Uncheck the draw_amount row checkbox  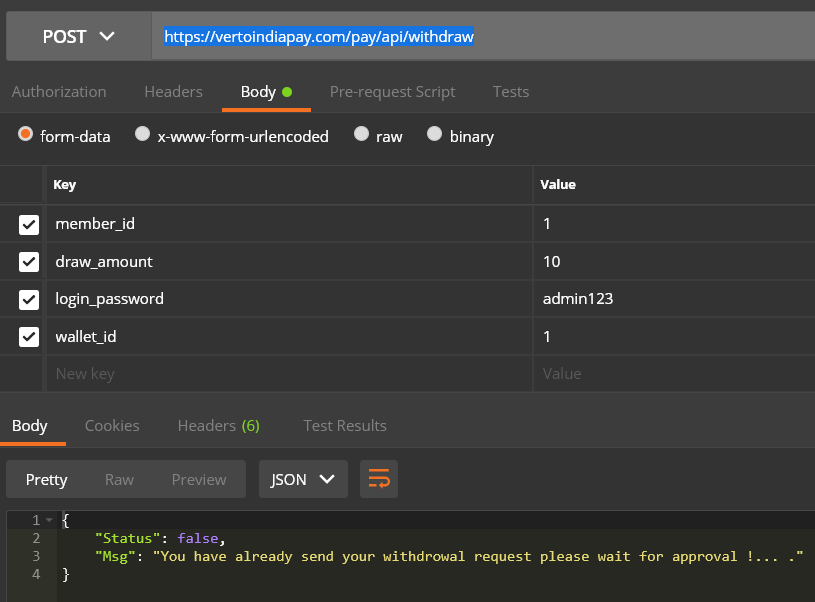29,262
